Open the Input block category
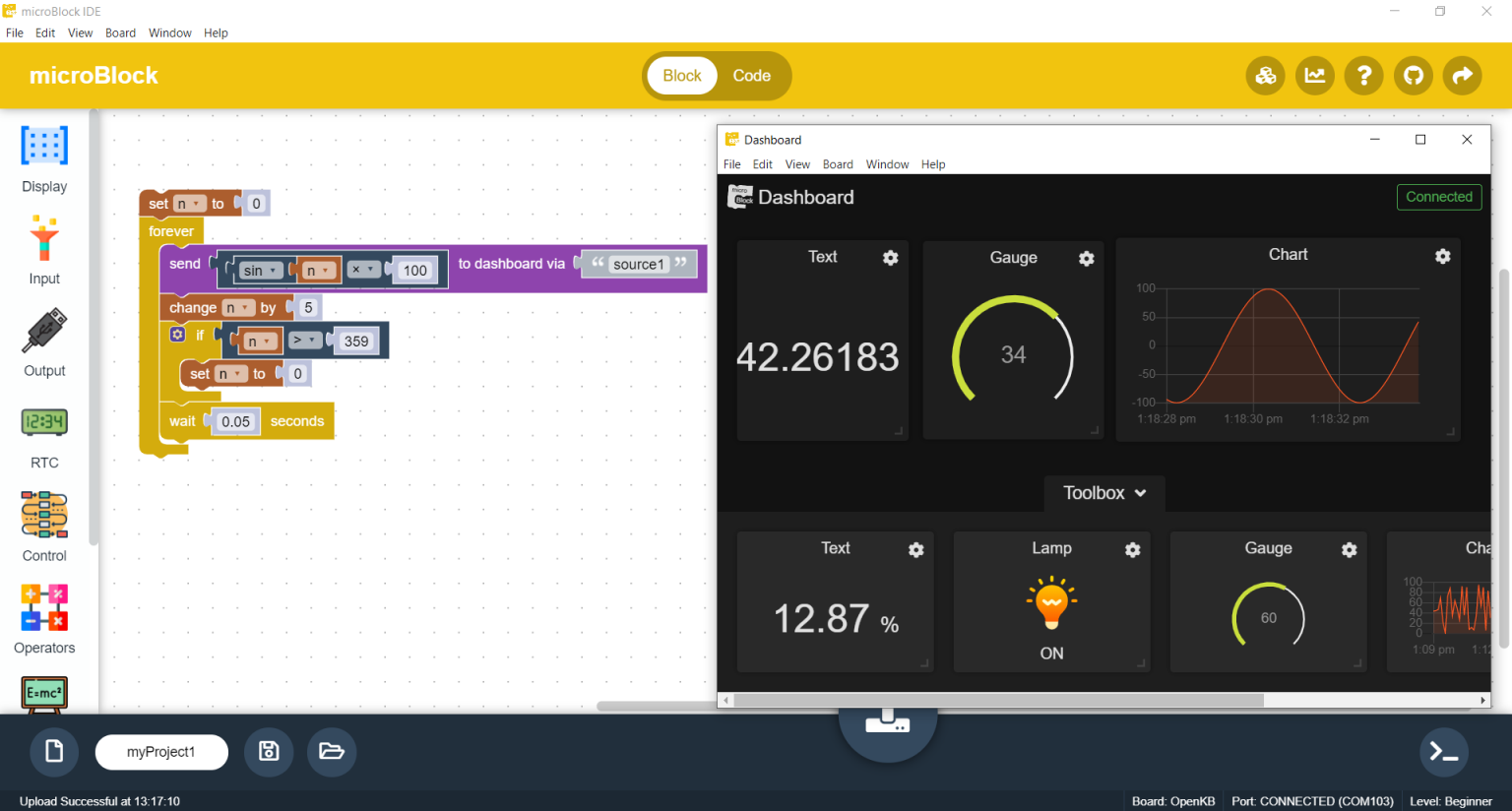Image resolution: width=1512 pixels, height=811 pixels. point(44,251)
